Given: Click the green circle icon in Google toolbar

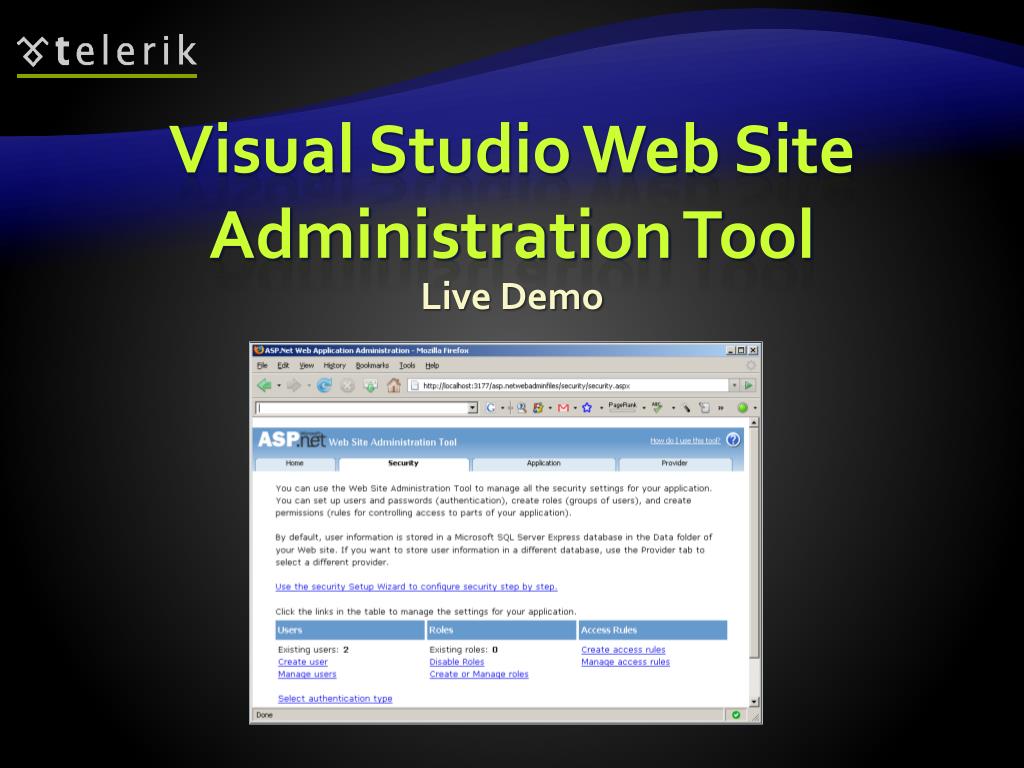Looking at the screenshot, I should pos(743,408).
